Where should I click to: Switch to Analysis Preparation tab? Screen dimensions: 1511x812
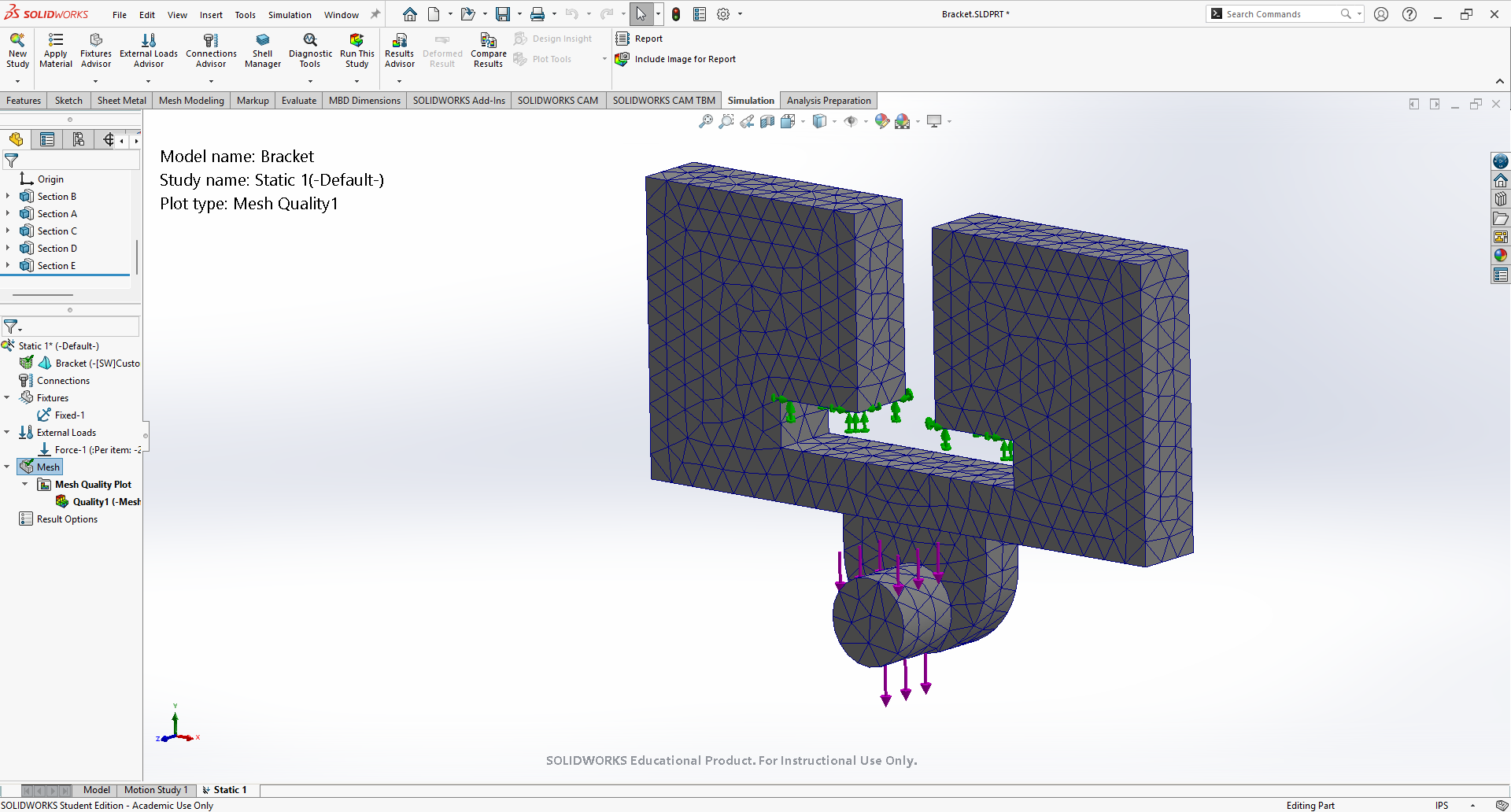pos(829,101)
